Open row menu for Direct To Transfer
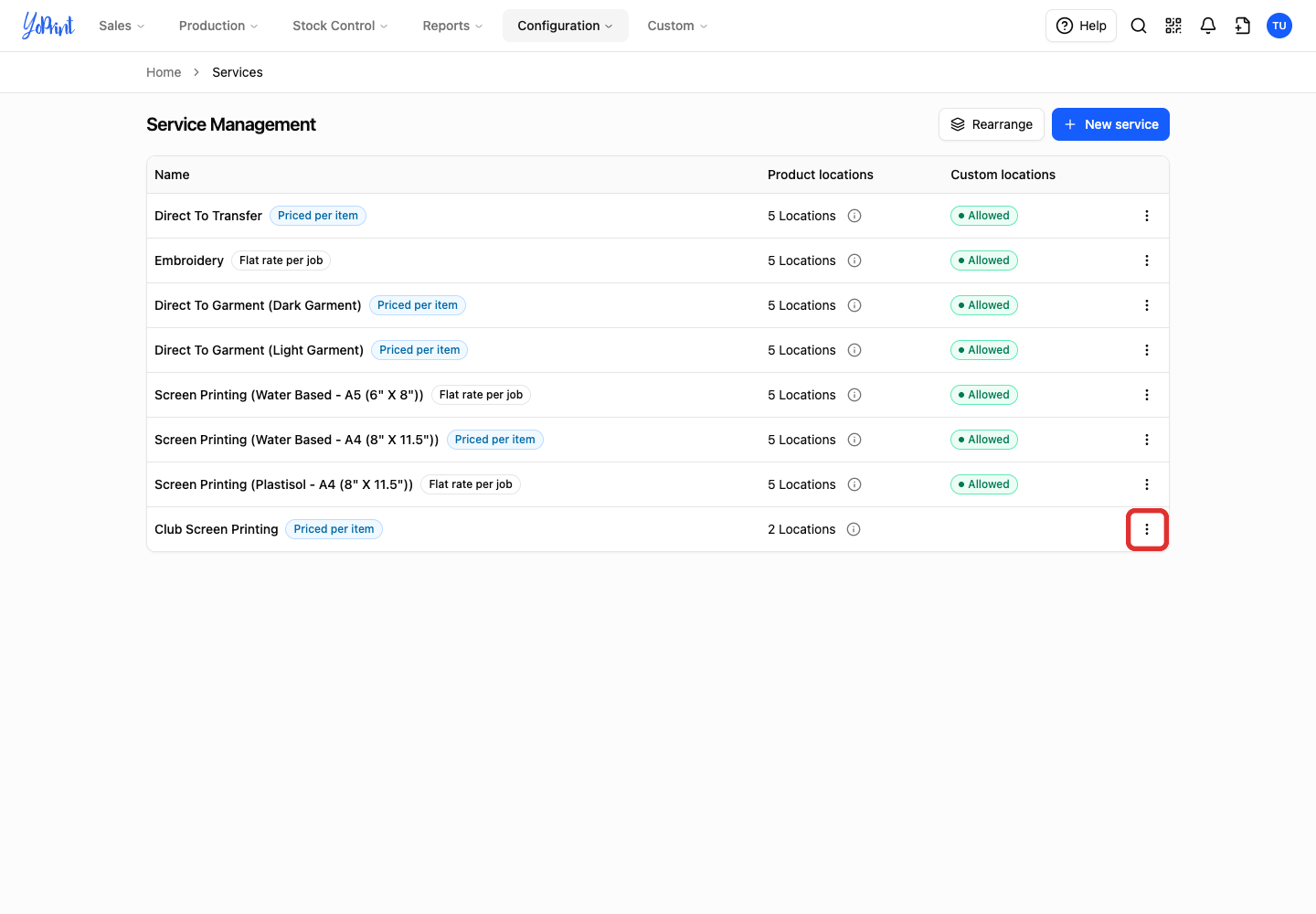The height and width of the screenshot is (914, 1316). (1147, 216)
